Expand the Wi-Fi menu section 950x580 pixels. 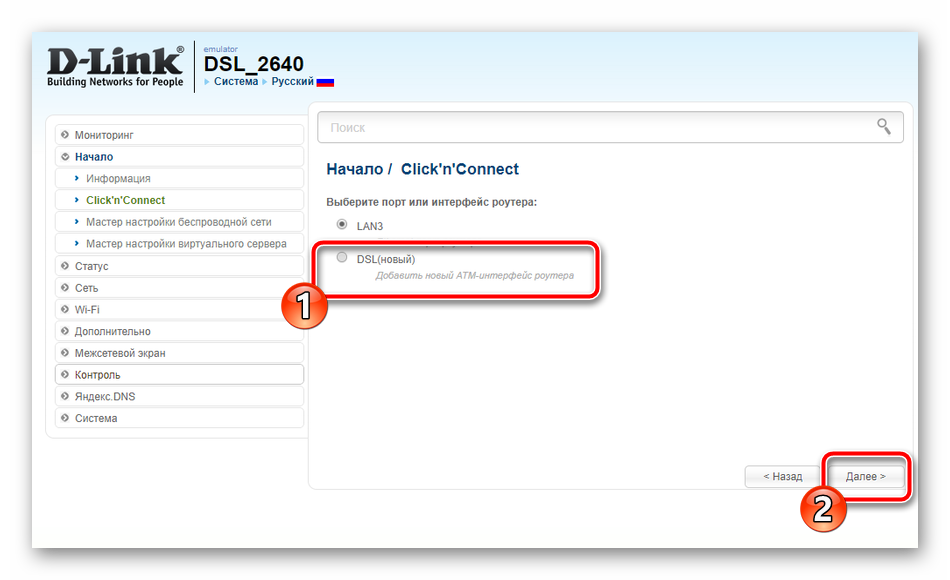[179, 310]
